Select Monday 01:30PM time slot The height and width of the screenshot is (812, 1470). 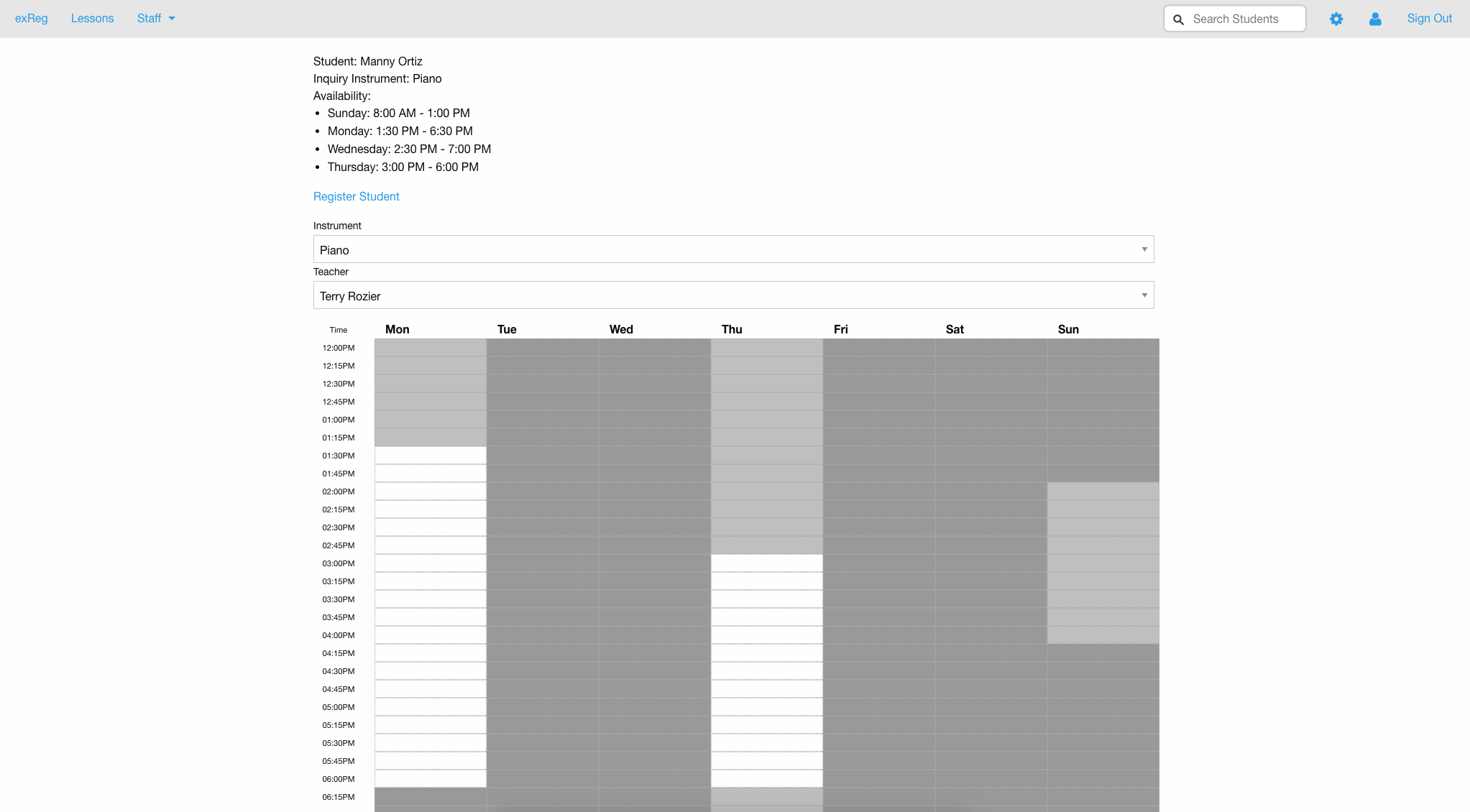coord(430,456)
